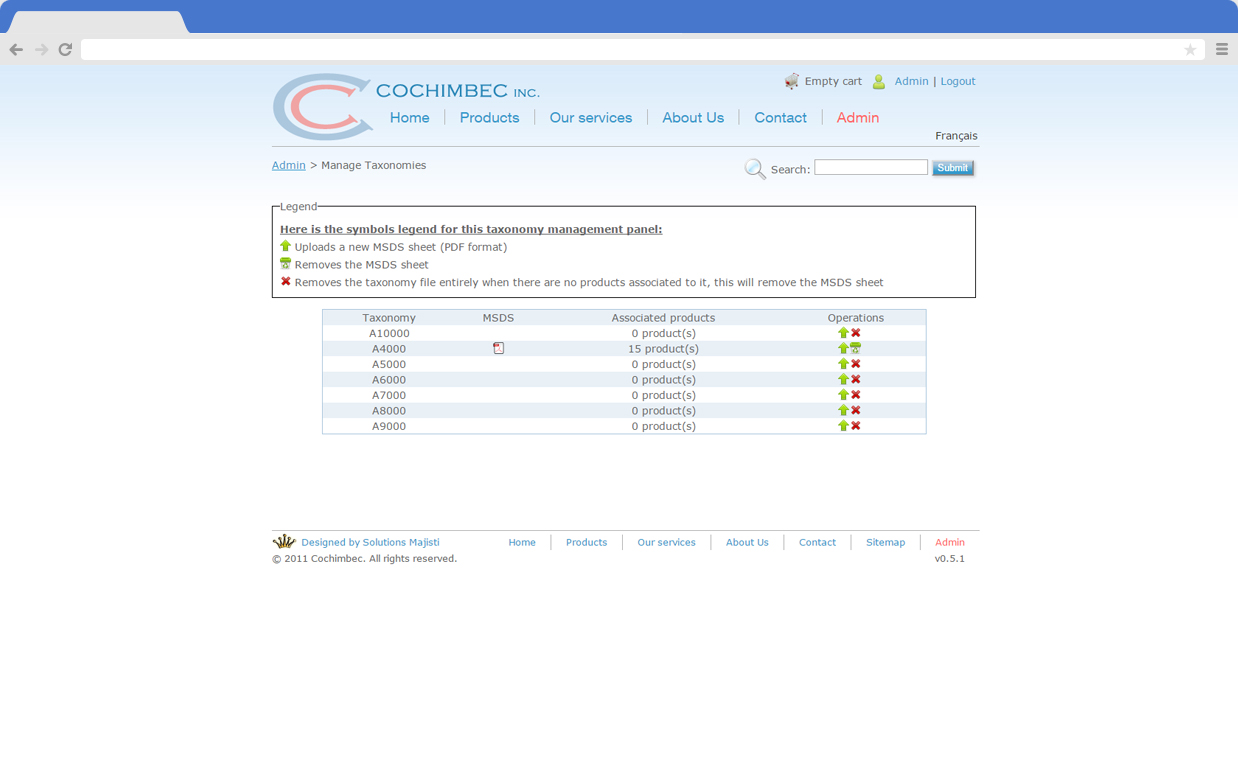The width and height of the screenshot is (1238, 768).
Task: Switch the site language to Français
Action: [x=956, y=136]
